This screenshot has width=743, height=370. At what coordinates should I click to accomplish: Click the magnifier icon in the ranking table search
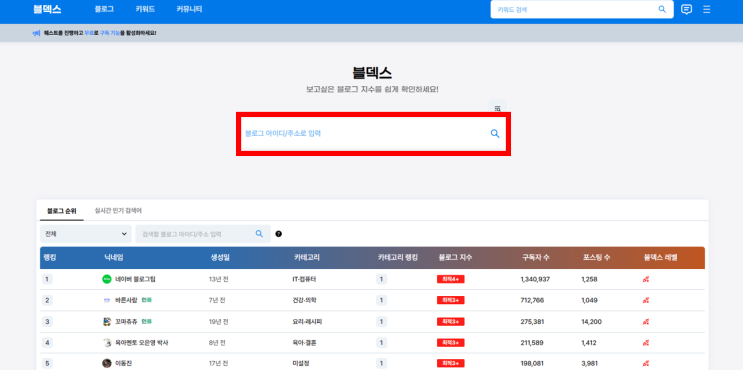(259, 234)
